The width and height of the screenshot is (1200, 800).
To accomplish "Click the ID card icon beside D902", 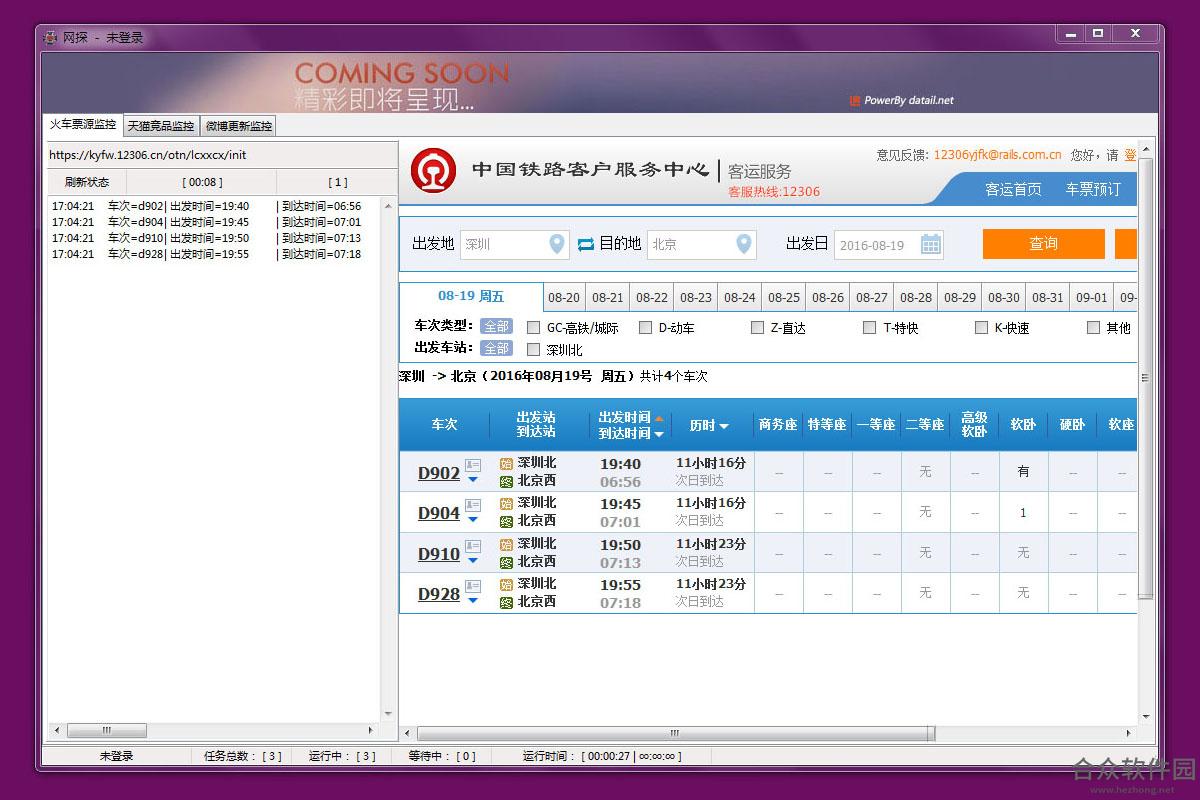I will (473, 465).
